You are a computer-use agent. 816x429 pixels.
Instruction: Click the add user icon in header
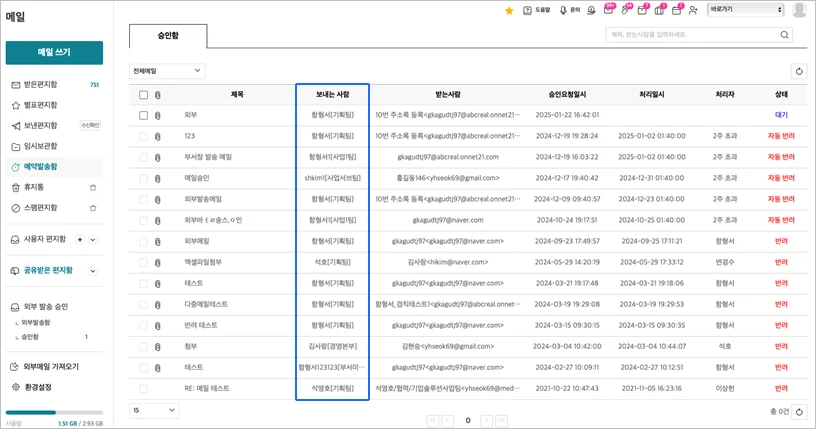click(693, 10)
